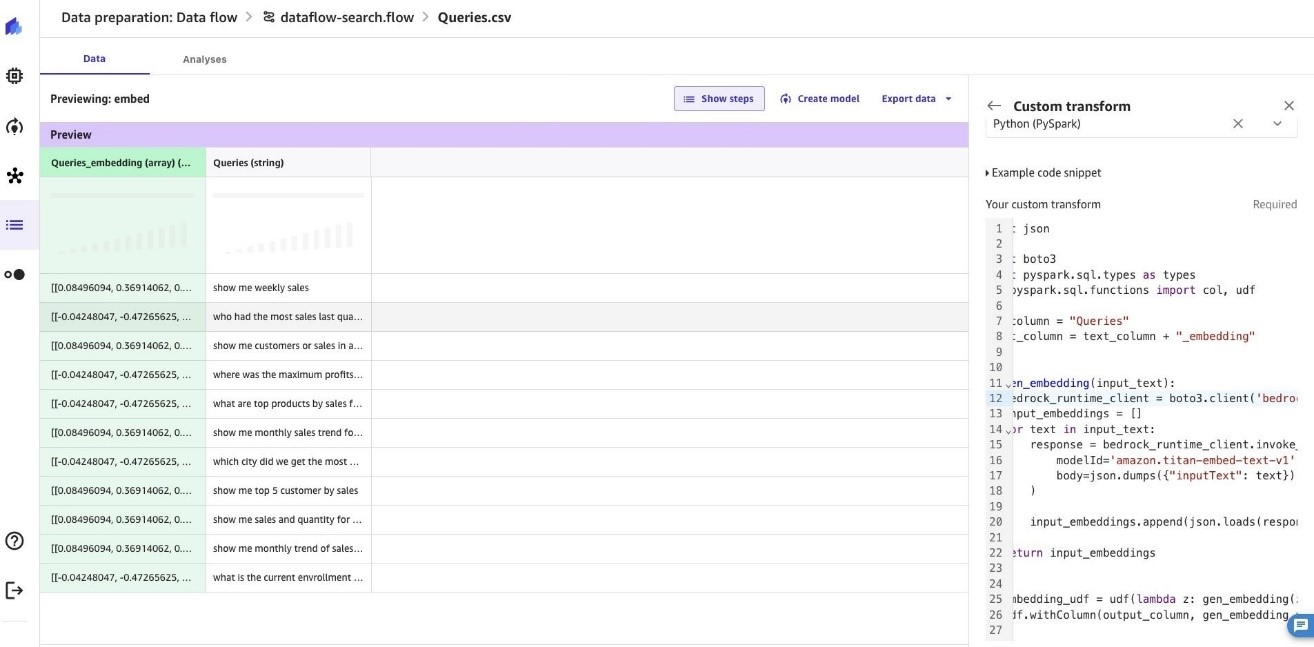Open the Help question mark icon
1314x647 pixels.
(15, 541)
